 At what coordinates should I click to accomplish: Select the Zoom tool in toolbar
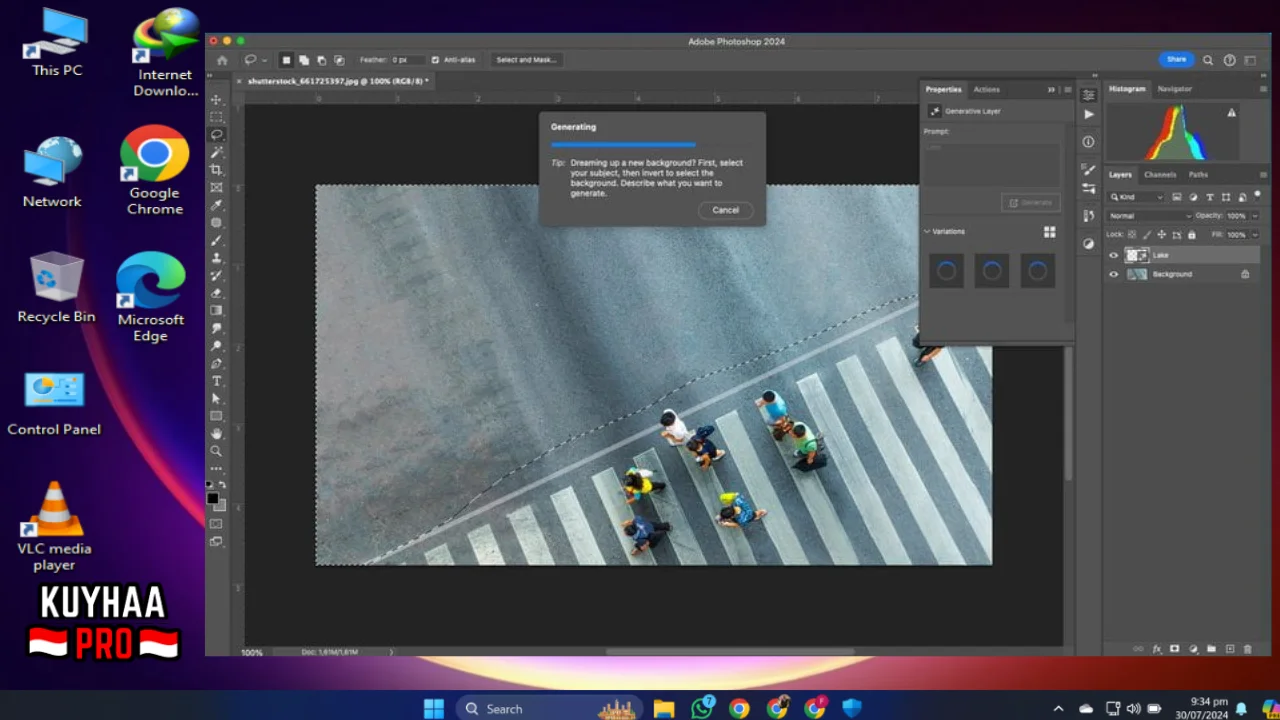(x=216, y=451)
